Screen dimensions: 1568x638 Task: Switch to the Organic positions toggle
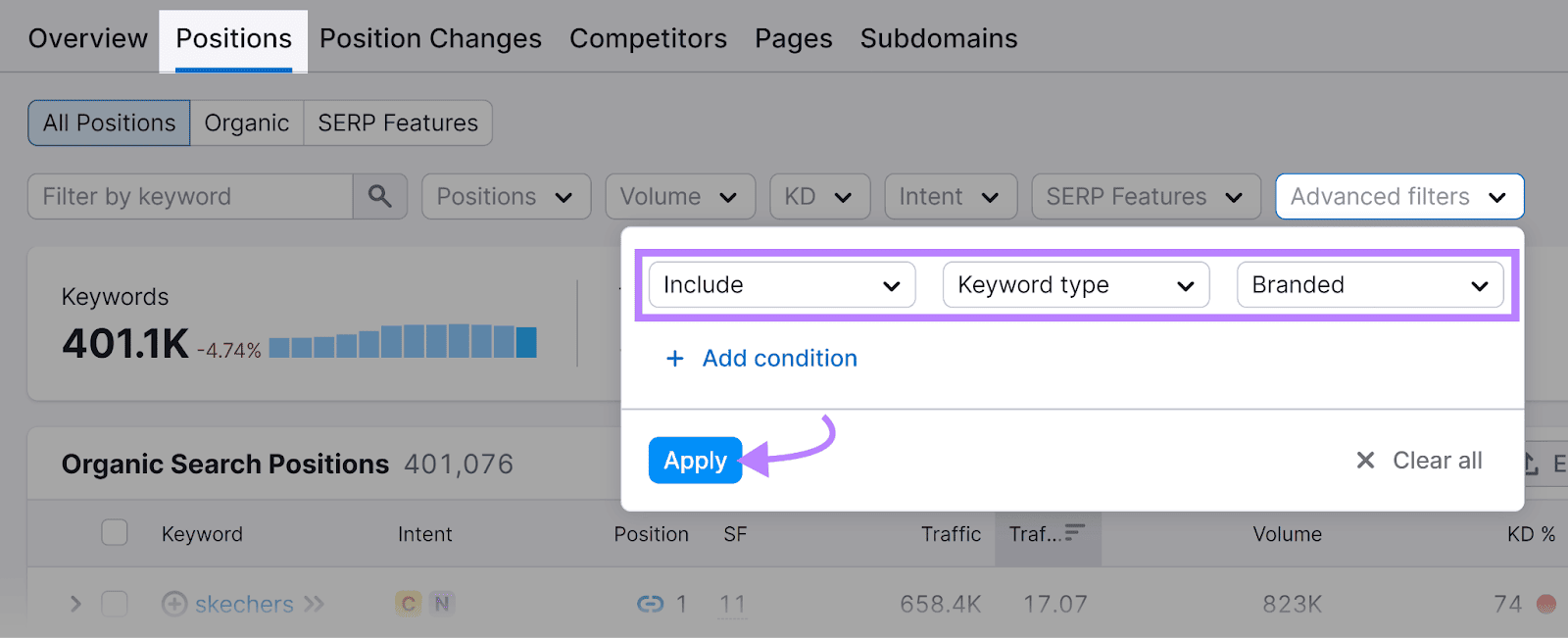point(246,123)
